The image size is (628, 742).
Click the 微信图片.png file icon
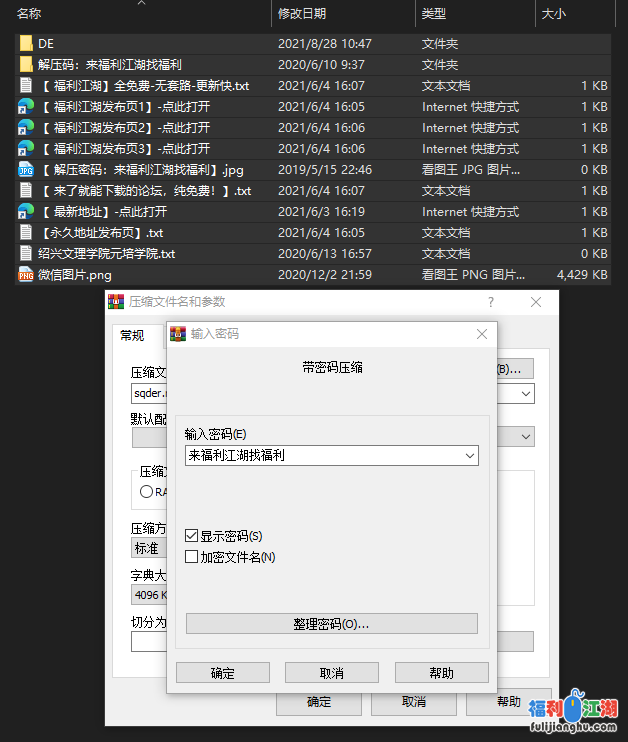point(26,275)
